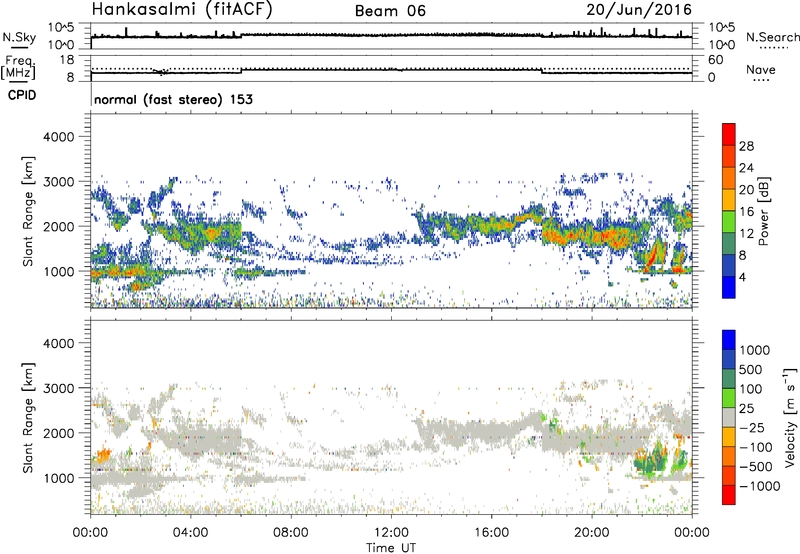Click the 'Nave' legend label

(x=760, y=69)
